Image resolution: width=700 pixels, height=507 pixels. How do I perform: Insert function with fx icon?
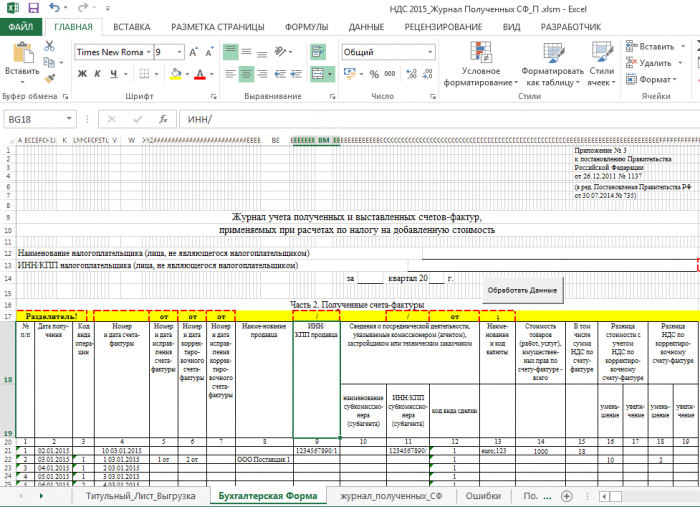pyautogui.click(x=163, y=119)
